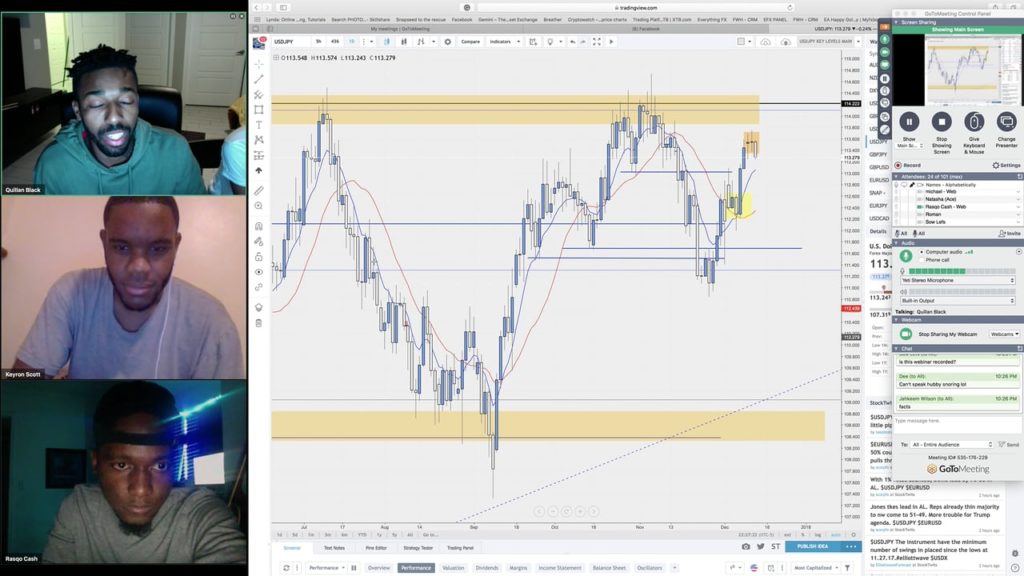Screen dimensions: 1024x576
Task: Open Built-in Output speaker dropdown
Action: click(957, 300)
